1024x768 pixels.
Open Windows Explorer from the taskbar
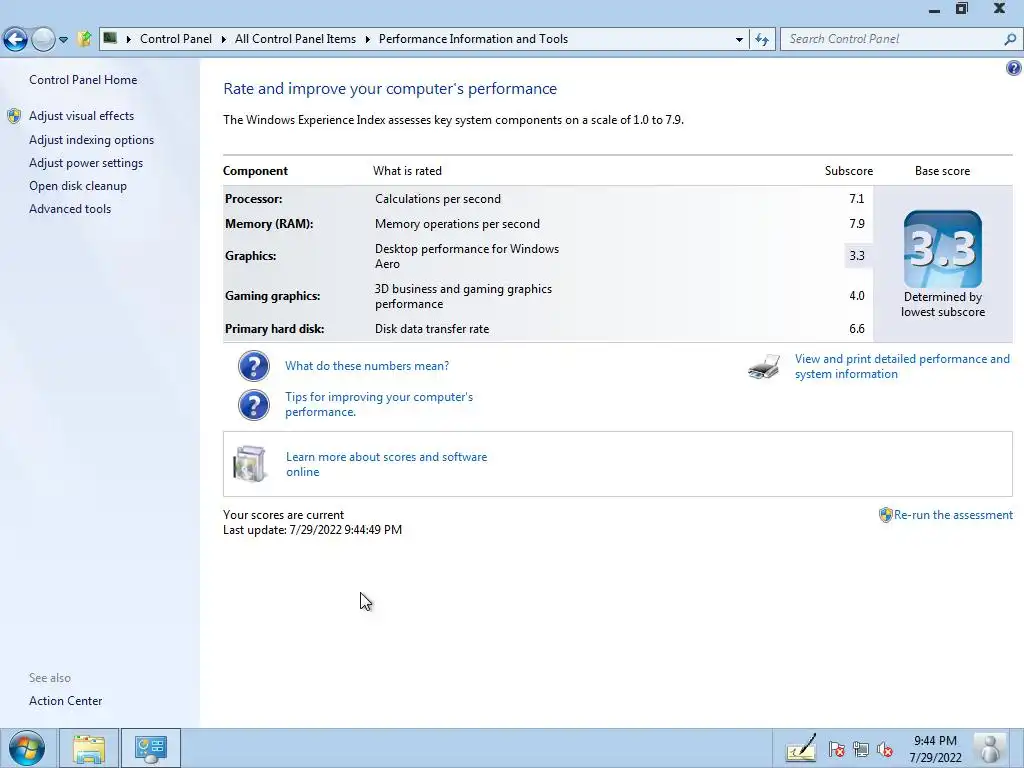(89, 748)
